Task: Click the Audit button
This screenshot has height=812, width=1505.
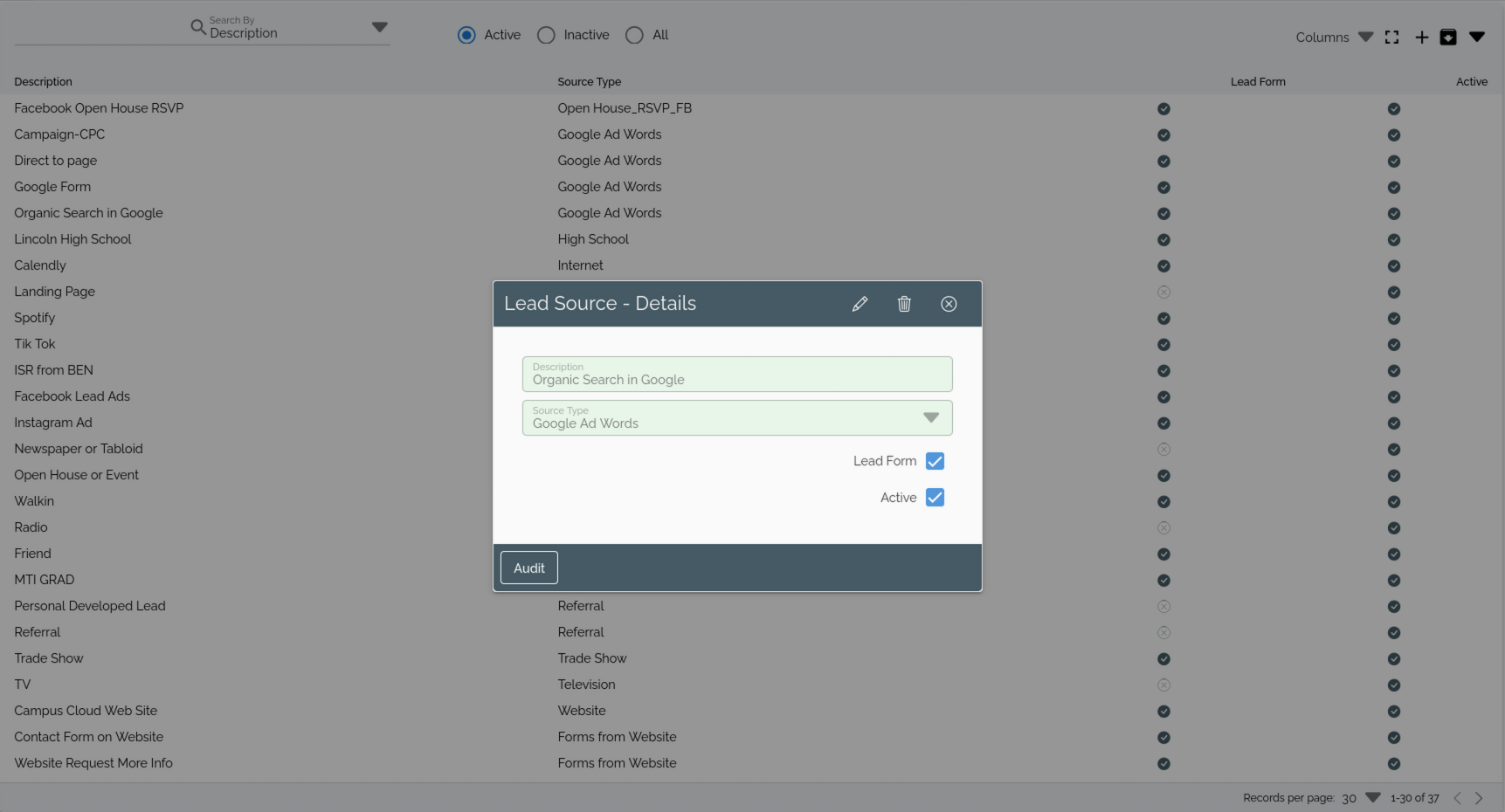Action: point(528,568)
